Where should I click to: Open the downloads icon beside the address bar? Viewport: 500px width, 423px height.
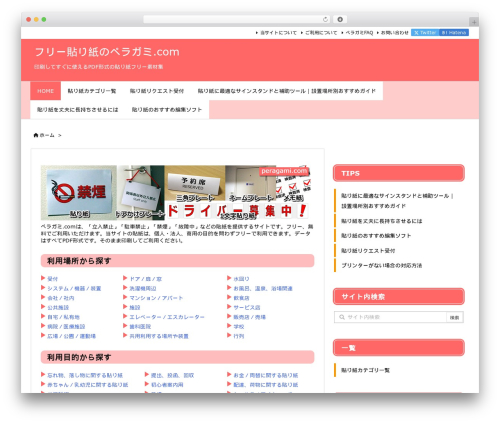[340, 20]
